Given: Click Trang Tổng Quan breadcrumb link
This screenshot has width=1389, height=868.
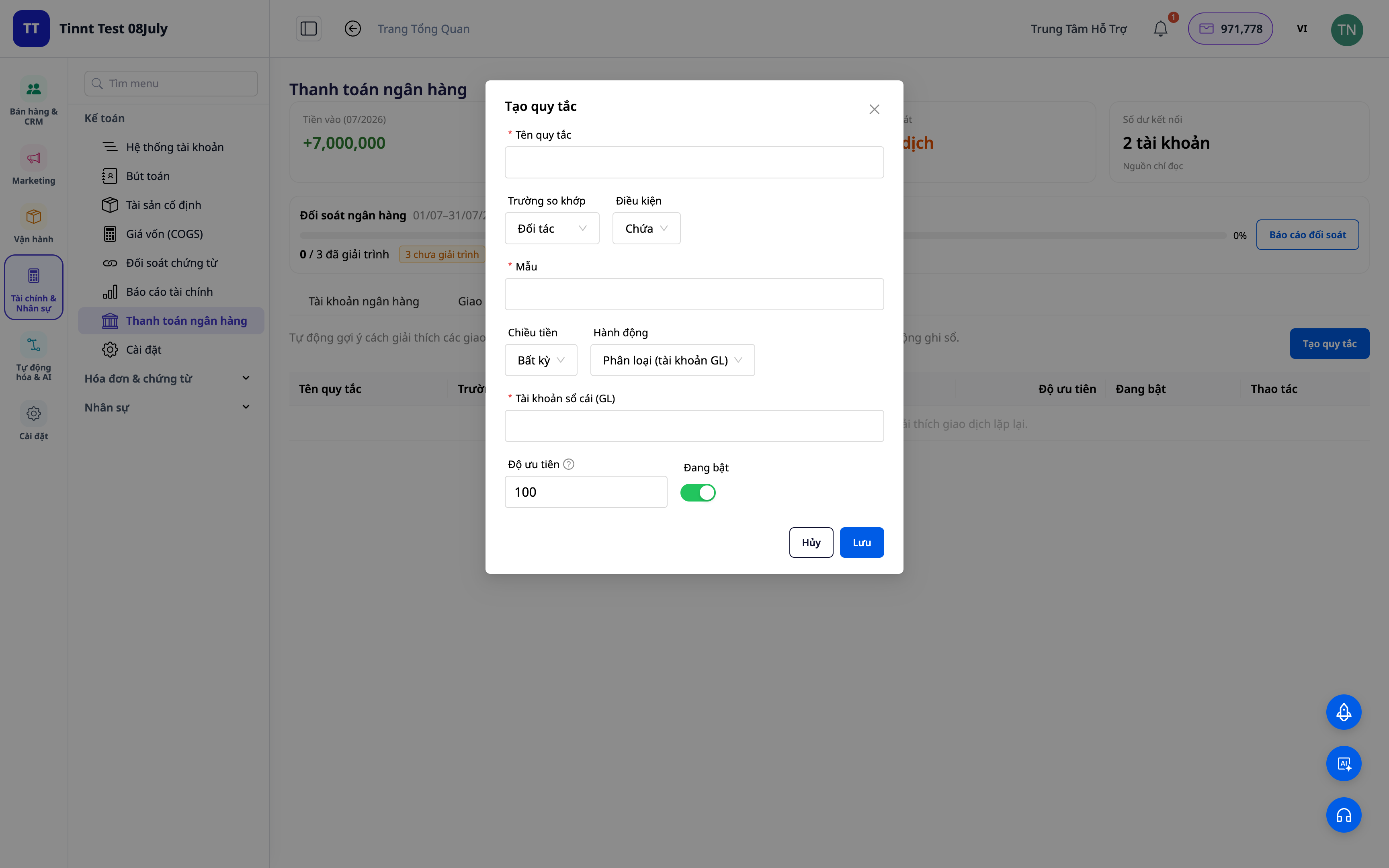Looking at the screenshot, I should (x=423, y=29).
